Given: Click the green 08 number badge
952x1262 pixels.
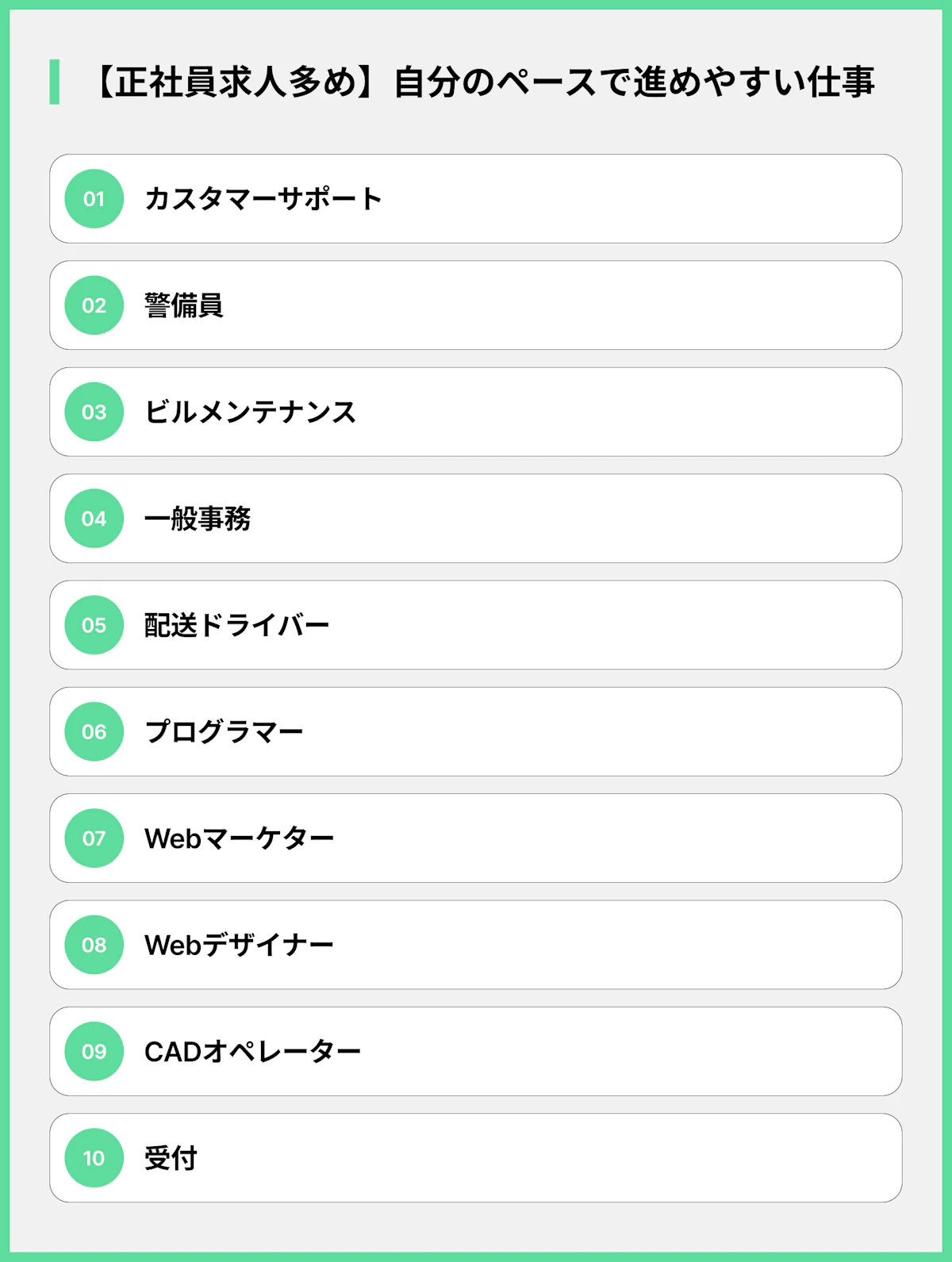Looking at the screenshot, I should pos(94,945).
